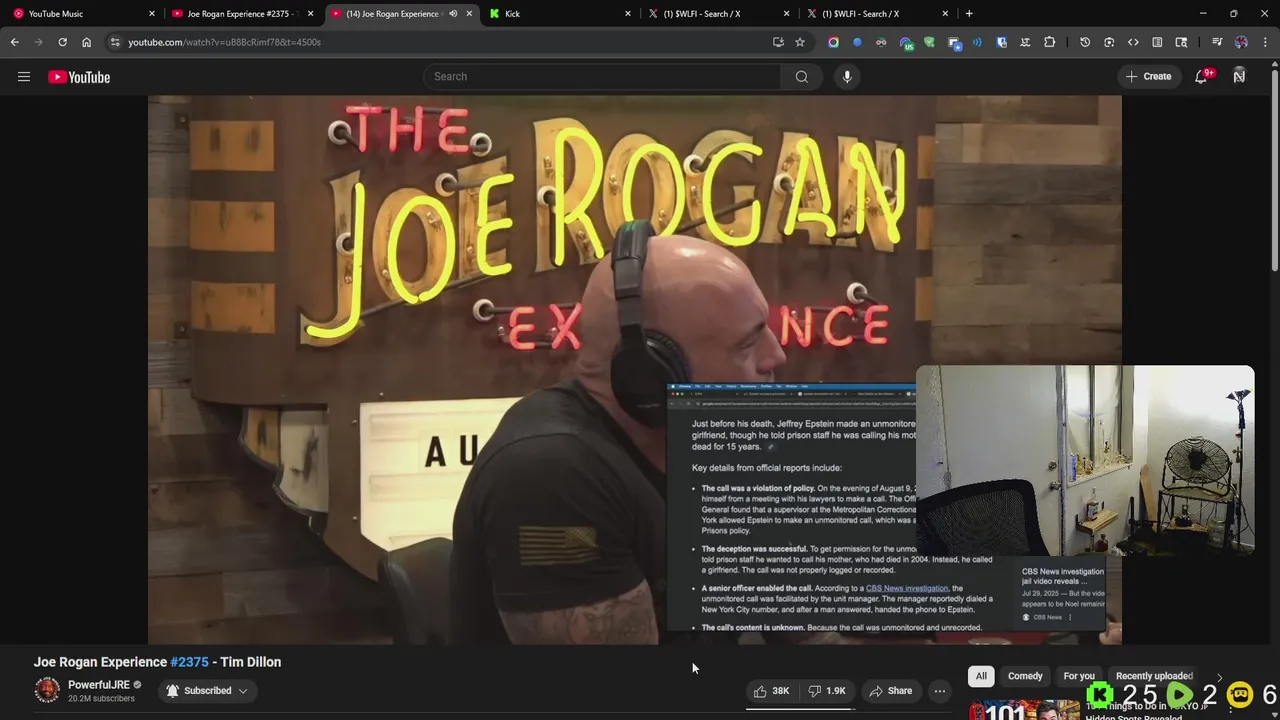Open the history clock toolbar icon
This screenshot has width=1280, height=720.
(1085, 42)
